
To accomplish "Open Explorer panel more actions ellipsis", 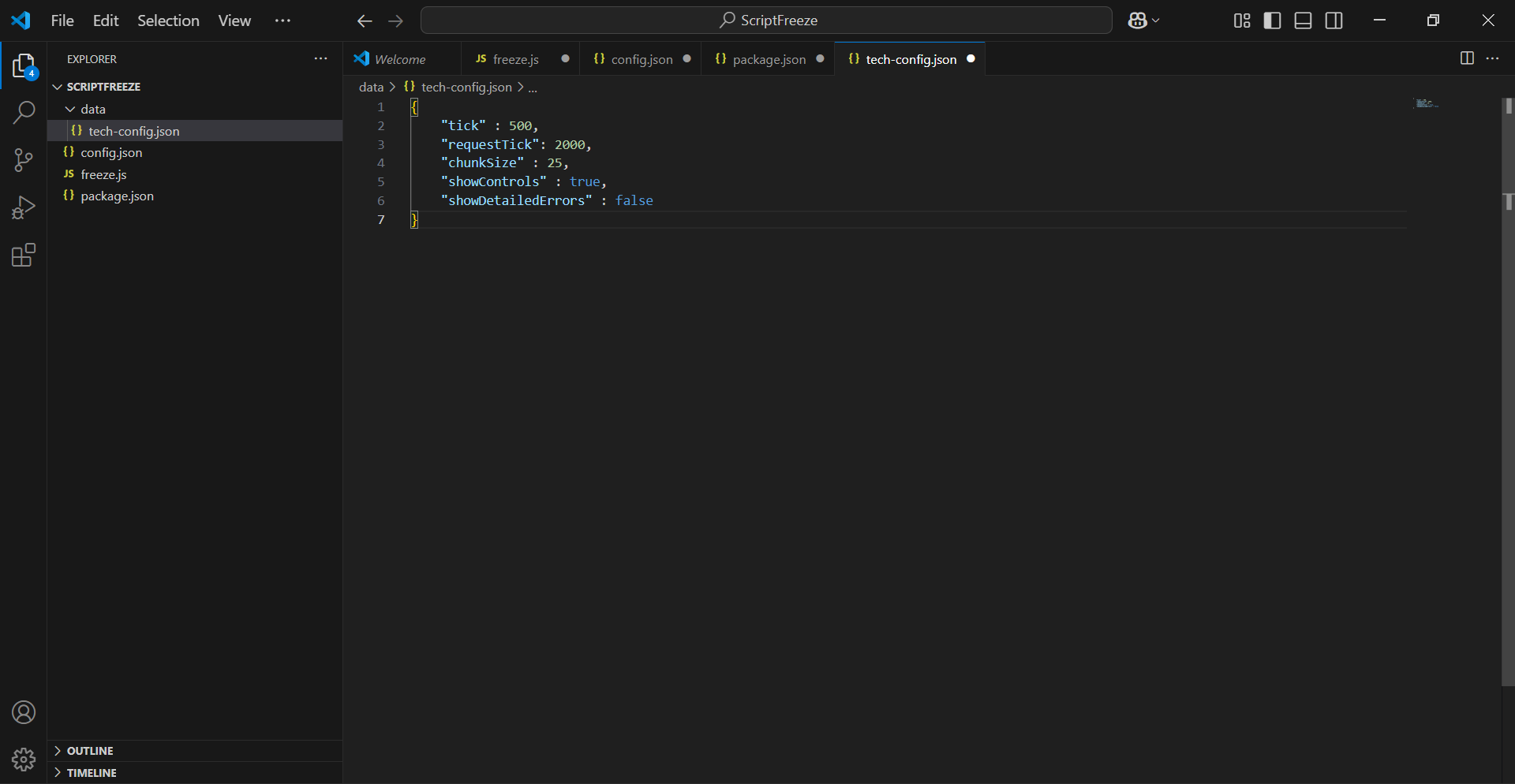I will (x=320, y=59).
